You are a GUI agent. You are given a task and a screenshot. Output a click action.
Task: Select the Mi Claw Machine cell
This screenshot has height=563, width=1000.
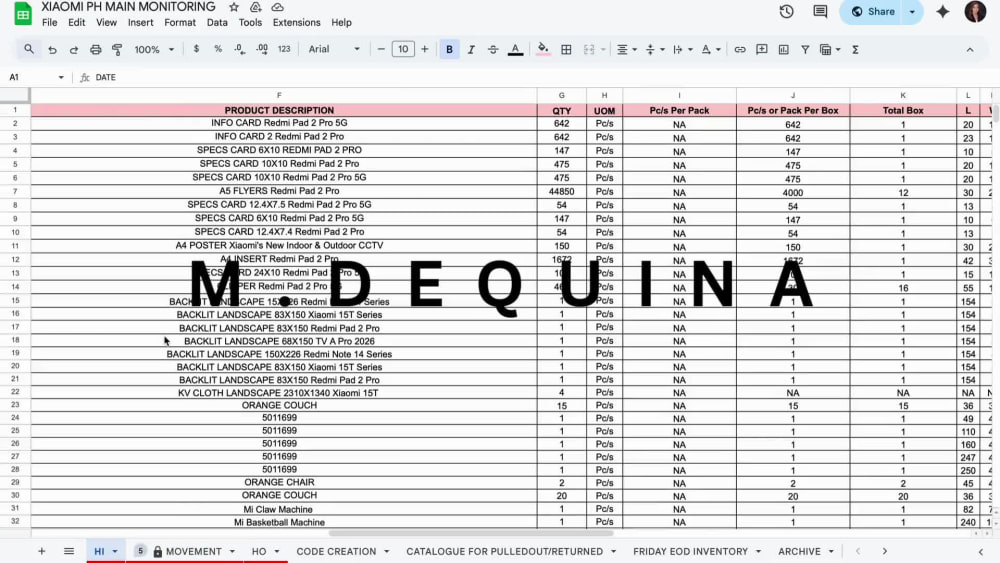click(x=284, y=509)
